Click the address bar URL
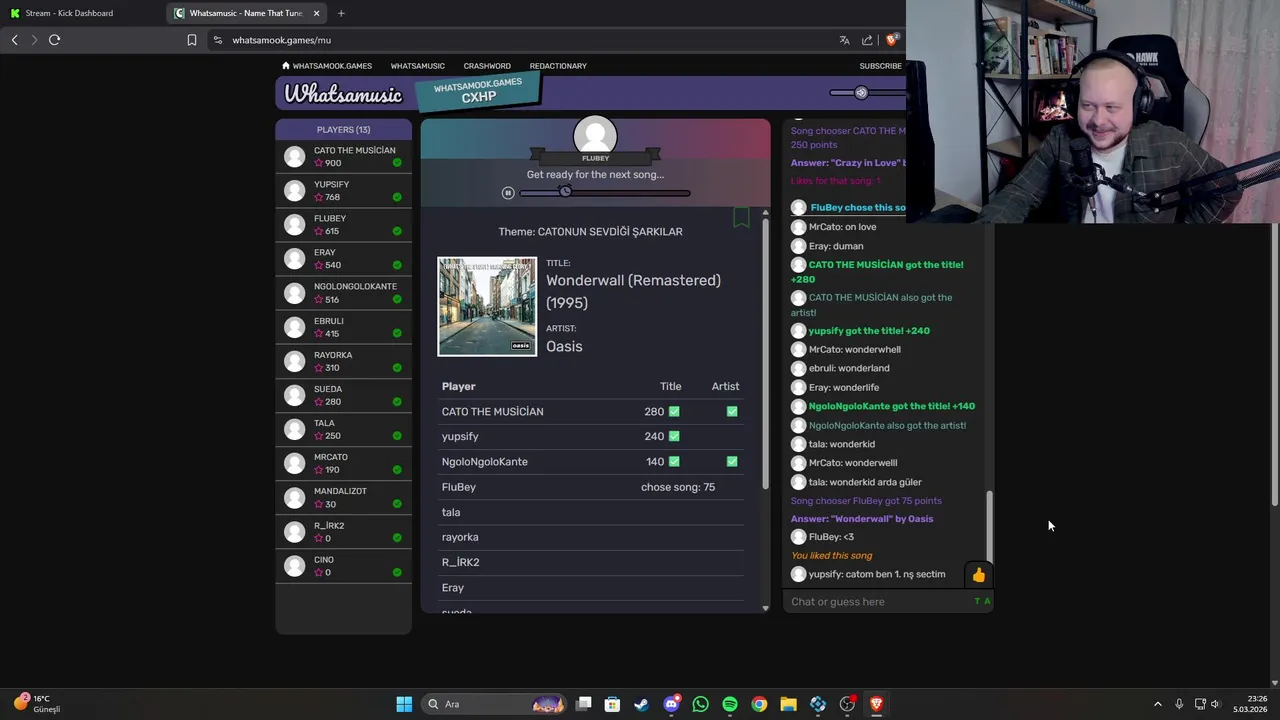This screenshot has width=1280, height=720. click(x=281, y=40)
